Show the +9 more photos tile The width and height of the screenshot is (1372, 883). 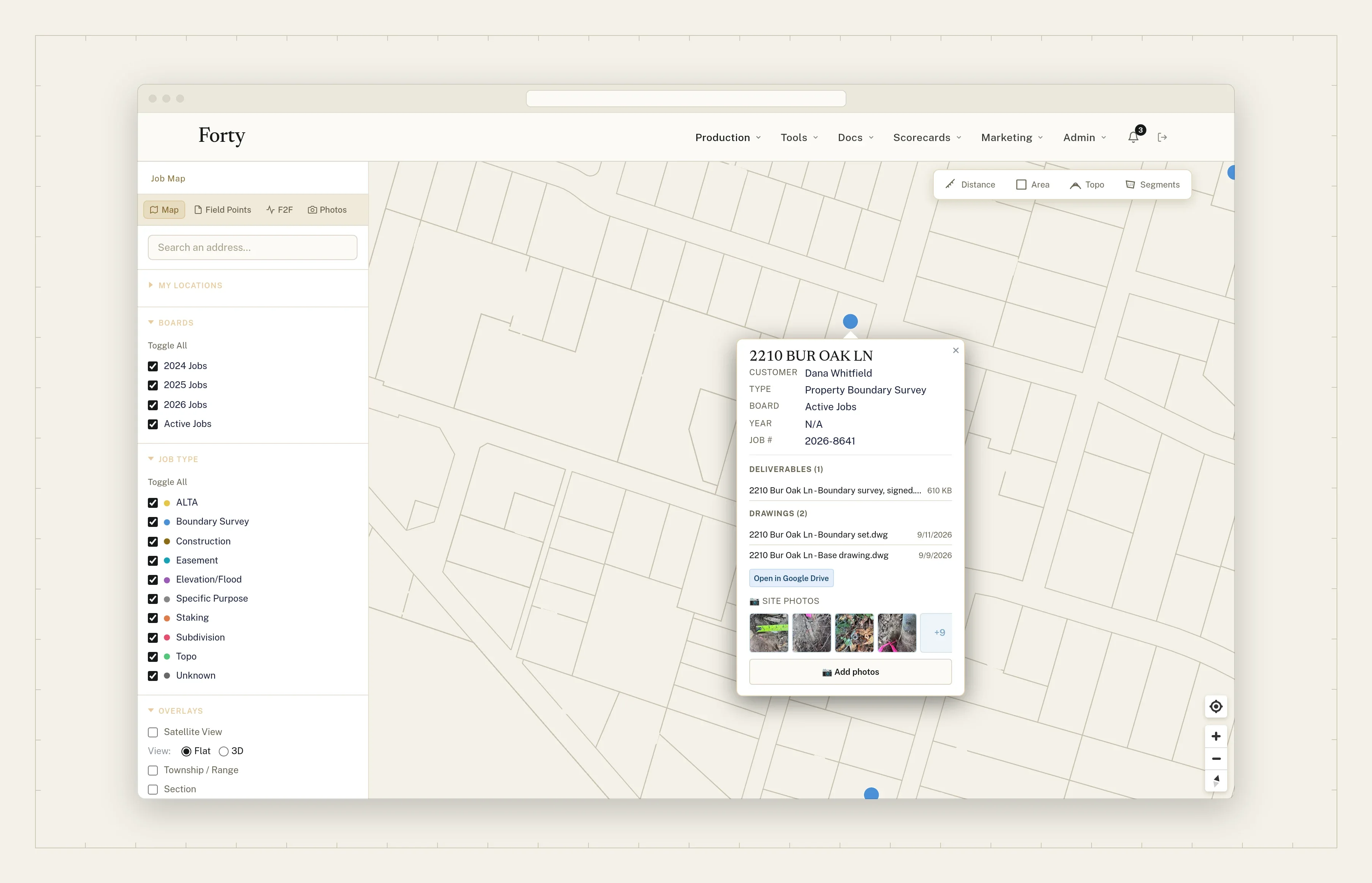936,633
